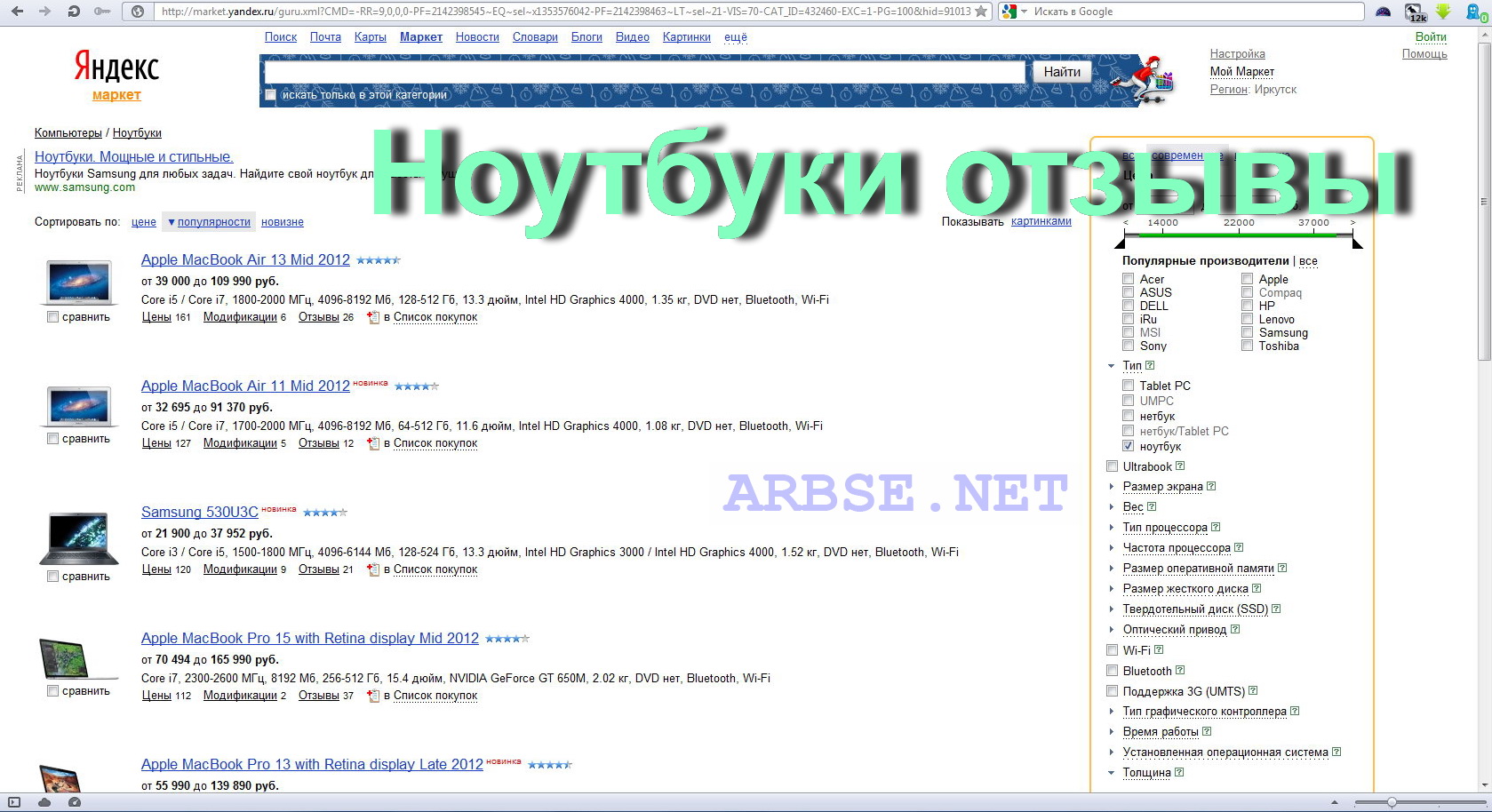Open Почта in the top menu

pos(325,37)
